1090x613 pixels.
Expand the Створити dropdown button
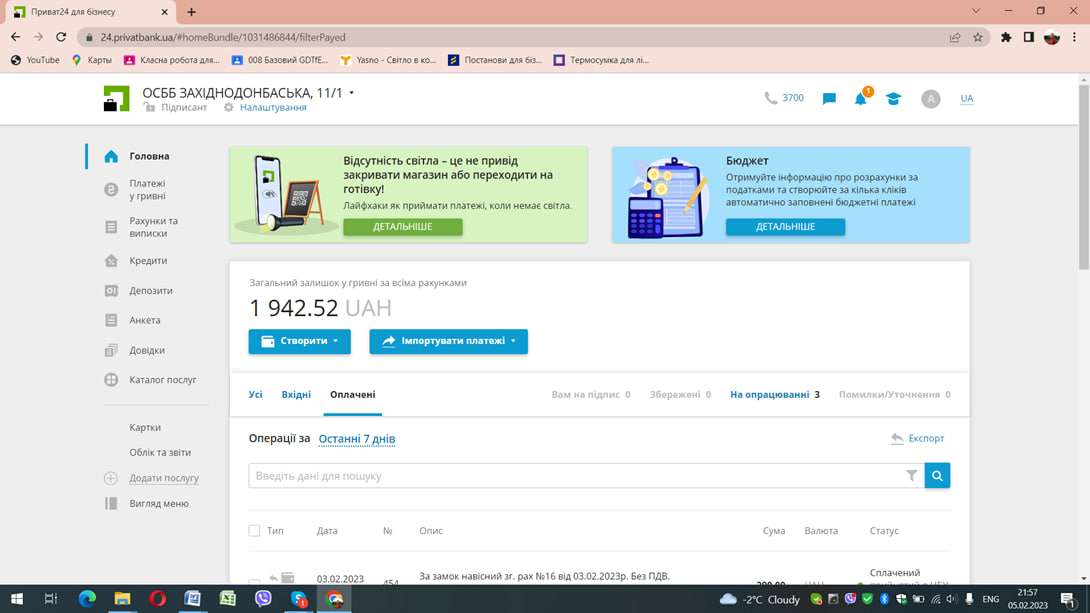pyautogui.click(x=300, y=341)
